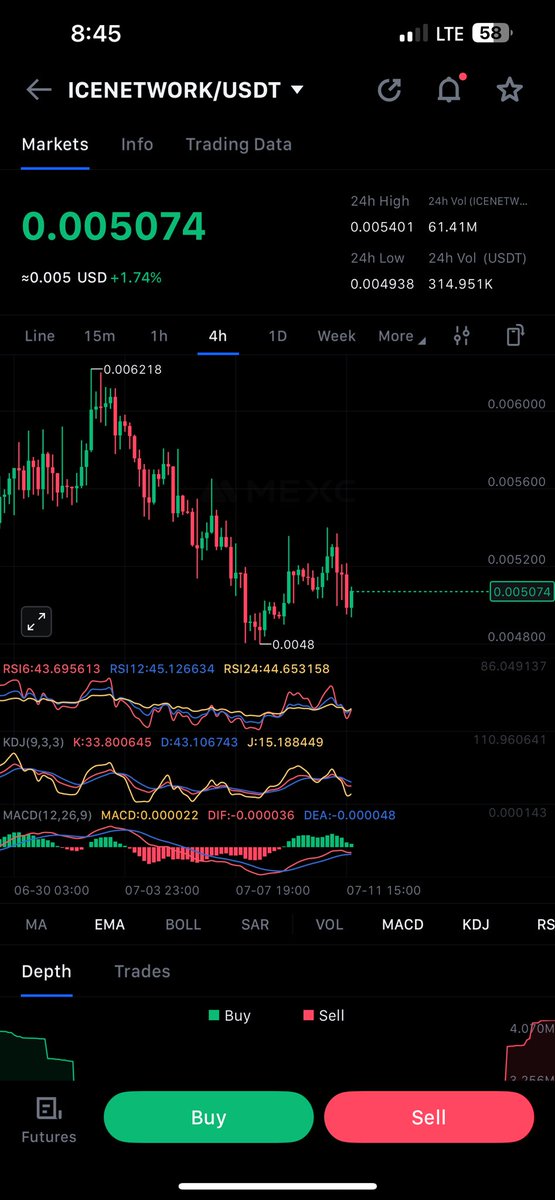Tap the green Buy button
The width and height of the screenshot is (555, 1200).
[208, 1117]
